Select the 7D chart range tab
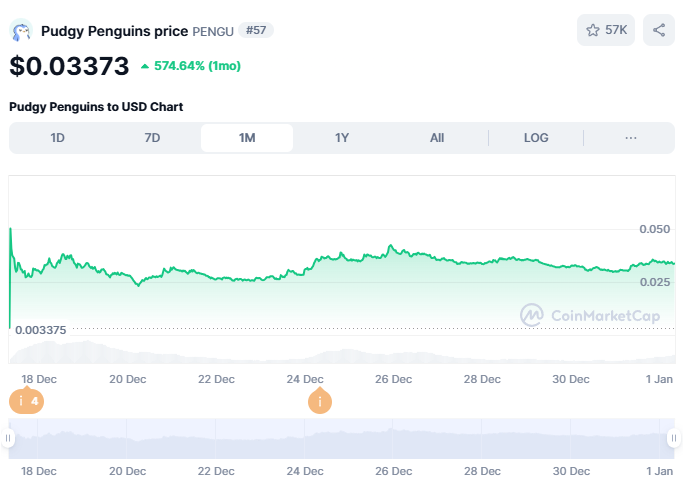Viewport: 686px width, 489px height. (x=152, y=138)
